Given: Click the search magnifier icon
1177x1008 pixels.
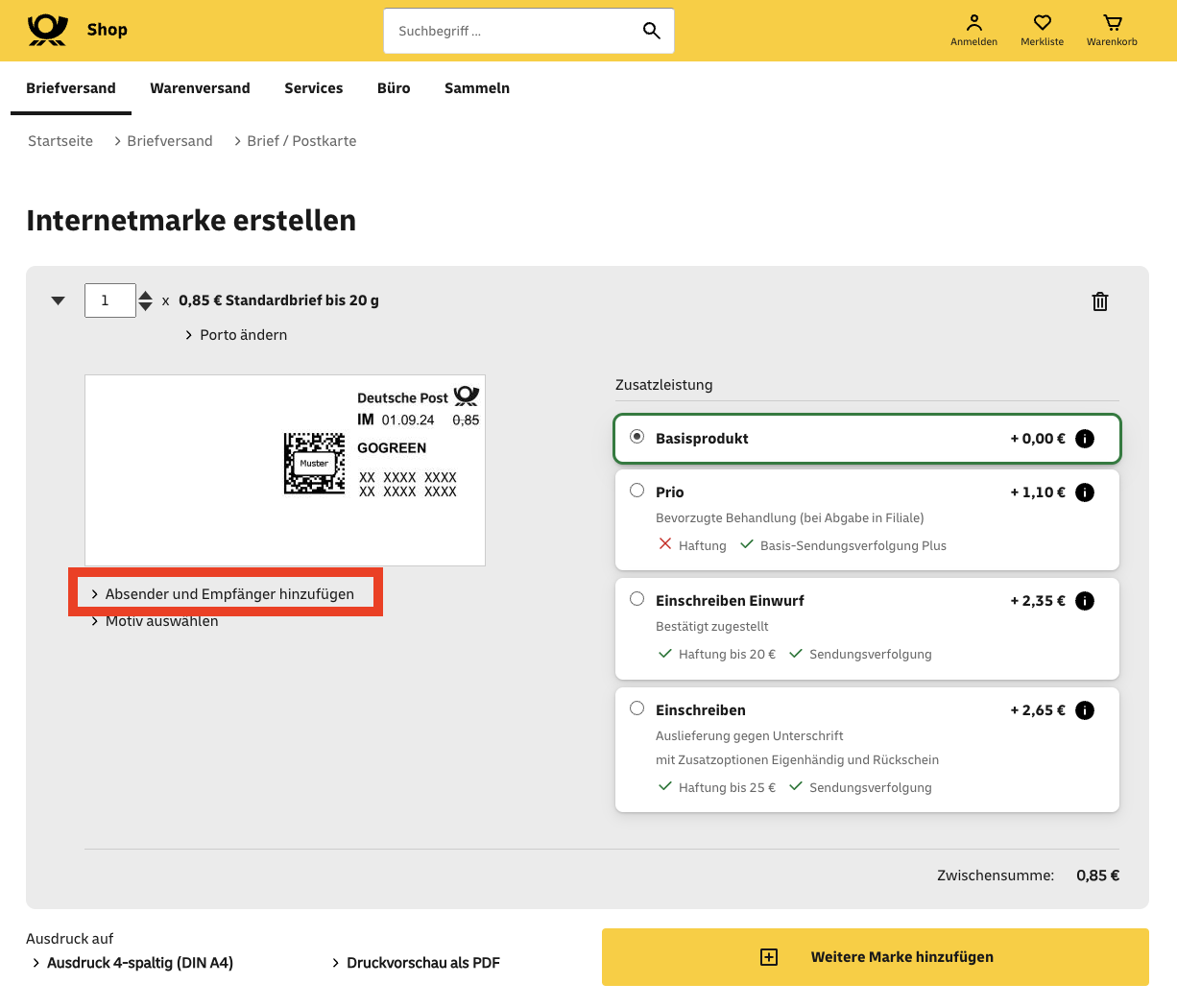Looking at the screenshot, I should click(651, 31).
